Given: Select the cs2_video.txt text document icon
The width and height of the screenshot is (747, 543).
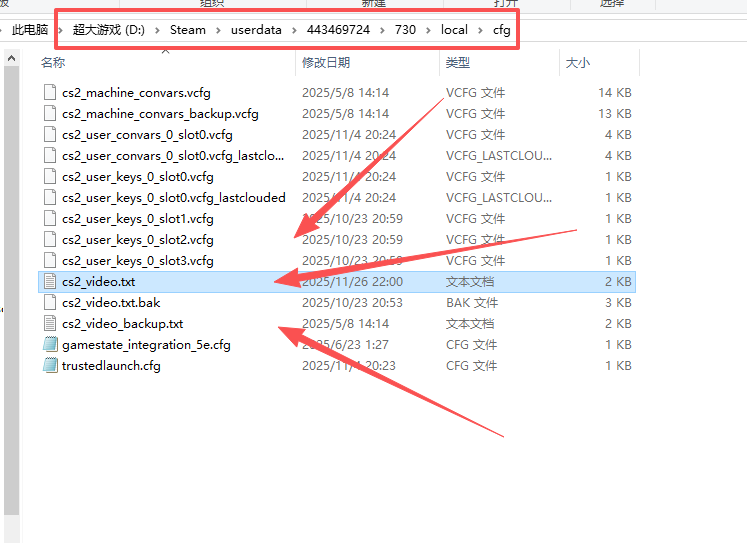Looking at the screenshot, I should [50, 282].
